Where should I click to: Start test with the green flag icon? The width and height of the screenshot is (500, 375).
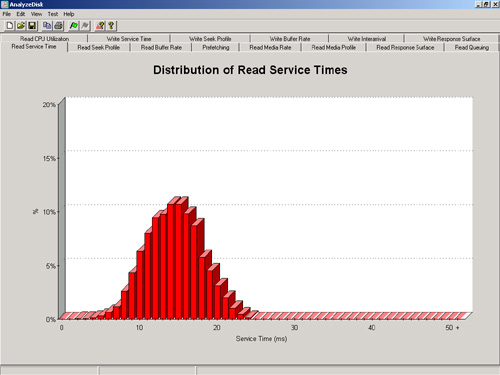click(x=74, y=26)
